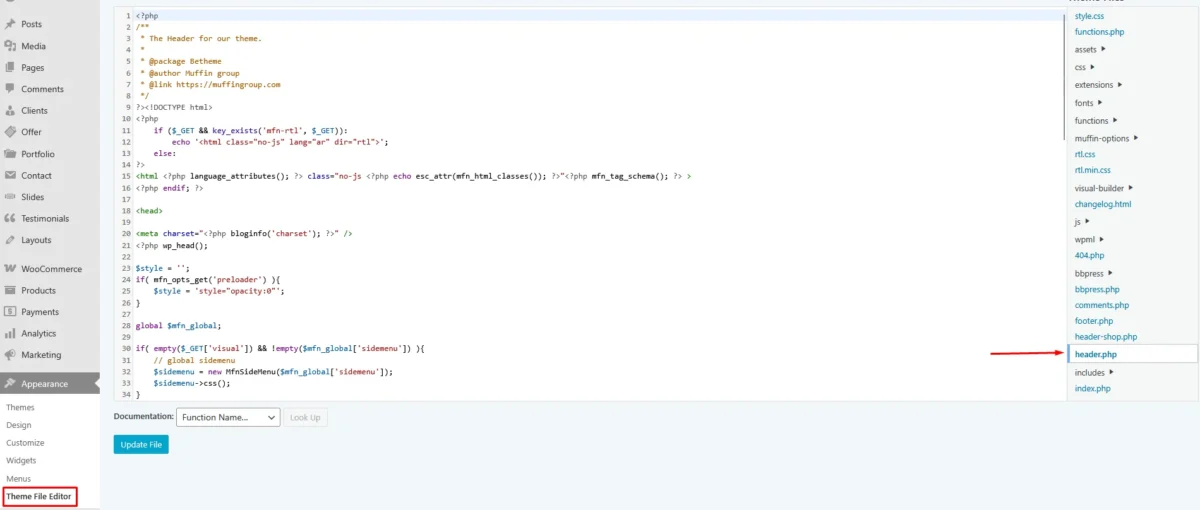Expand the css folder

(1084, 67)
